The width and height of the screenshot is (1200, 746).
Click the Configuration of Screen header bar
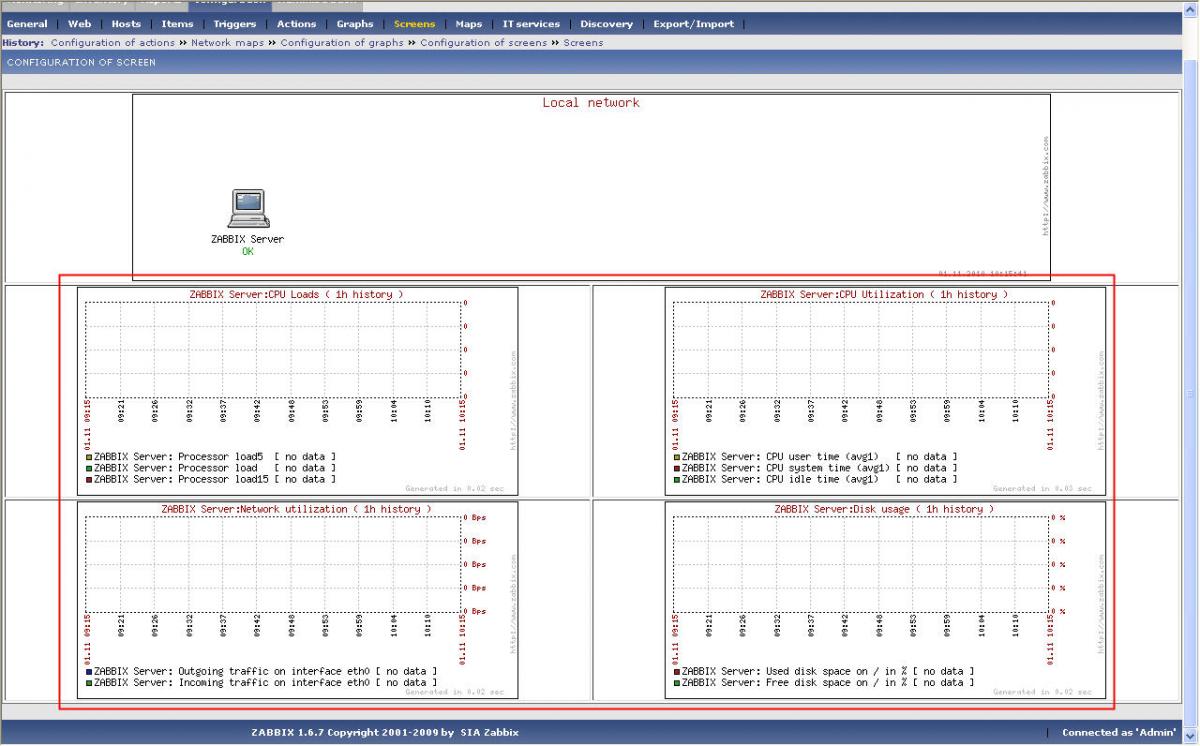click(x=590, y=63)
